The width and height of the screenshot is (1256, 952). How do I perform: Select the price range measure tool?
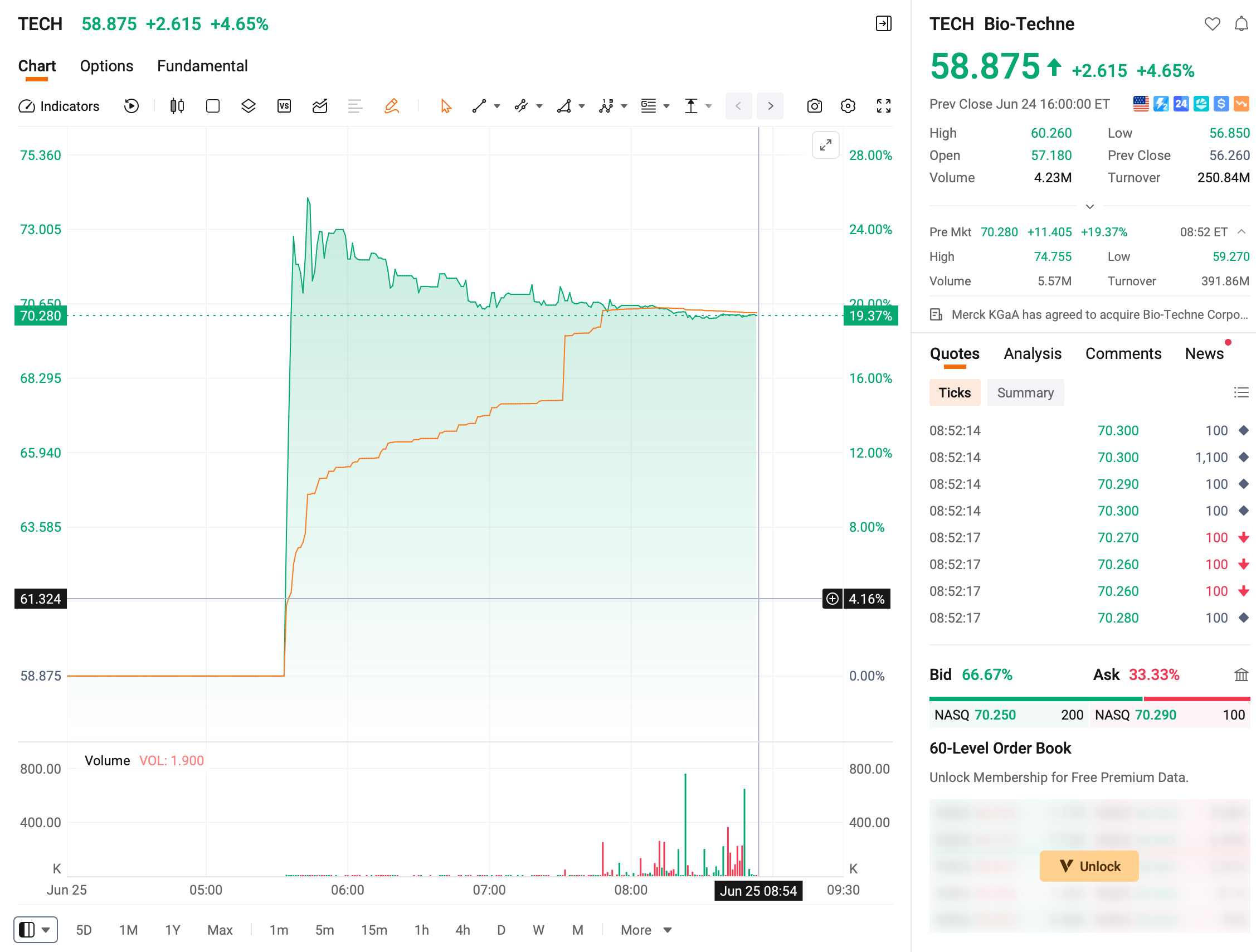pyautogui.click(x=691, y=106)
